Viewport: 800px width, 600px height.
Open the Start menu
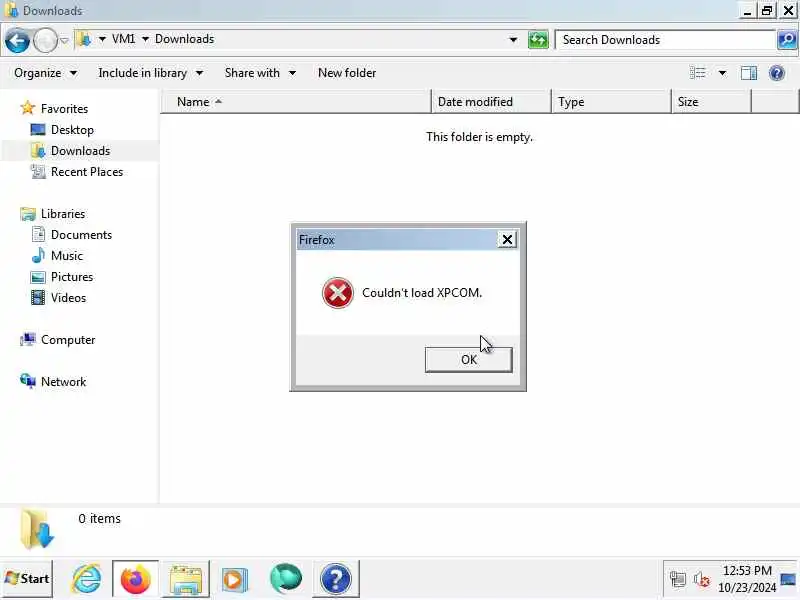(27, 579)
